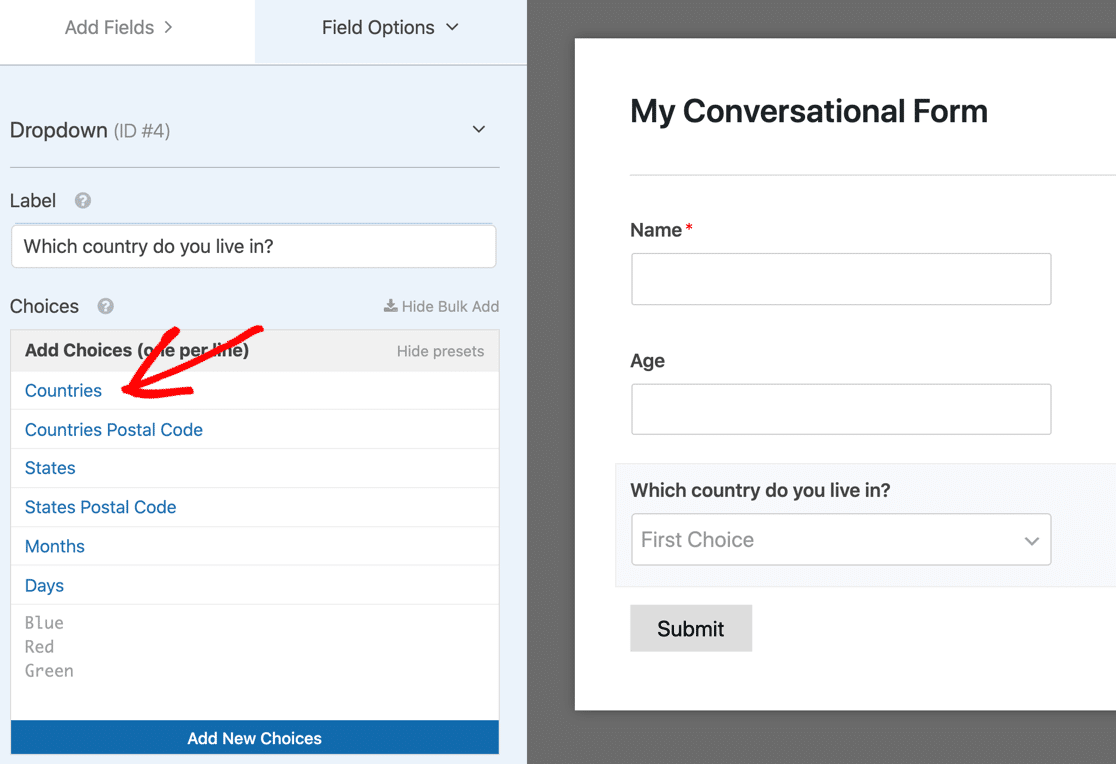Click the Hide presets link
Viewport: 1116px width, 764px height.
(440, 351)
